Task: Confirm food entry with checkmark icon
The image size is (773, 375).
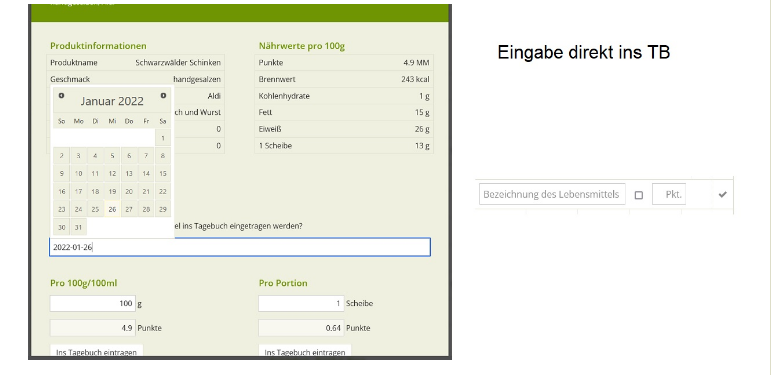Action: [x=722, y=194]
